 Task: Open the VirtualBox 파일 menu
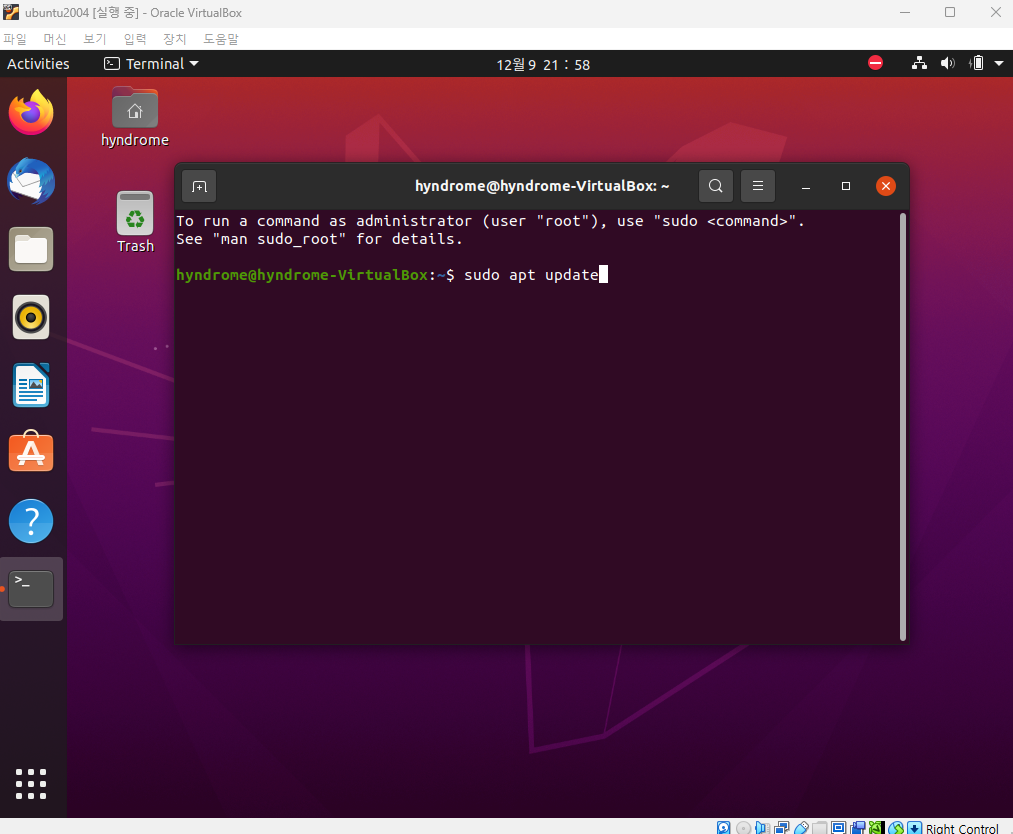[x=14, y=39]
